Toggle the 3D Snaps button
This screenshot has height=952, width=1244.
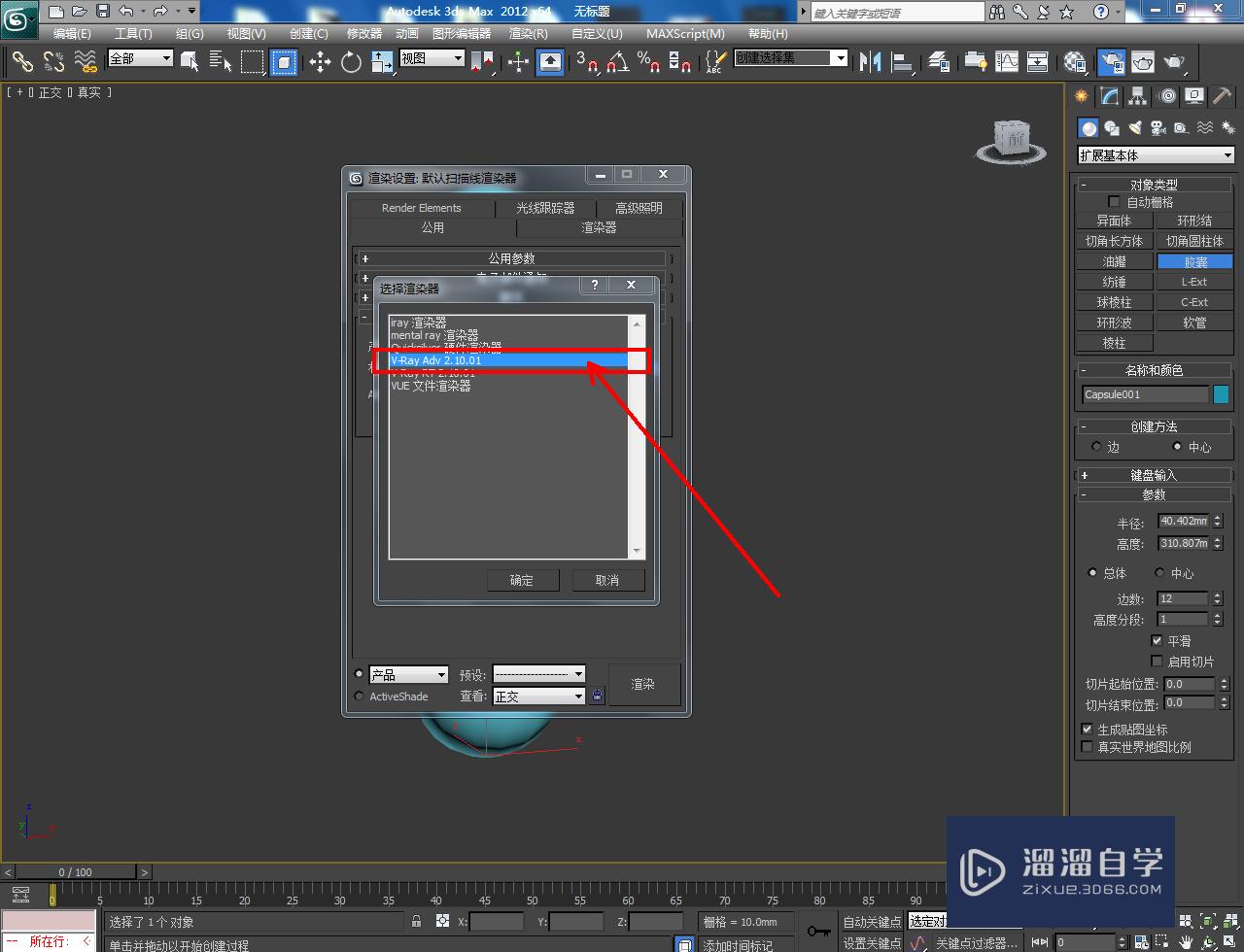click(x=587, y=62)
